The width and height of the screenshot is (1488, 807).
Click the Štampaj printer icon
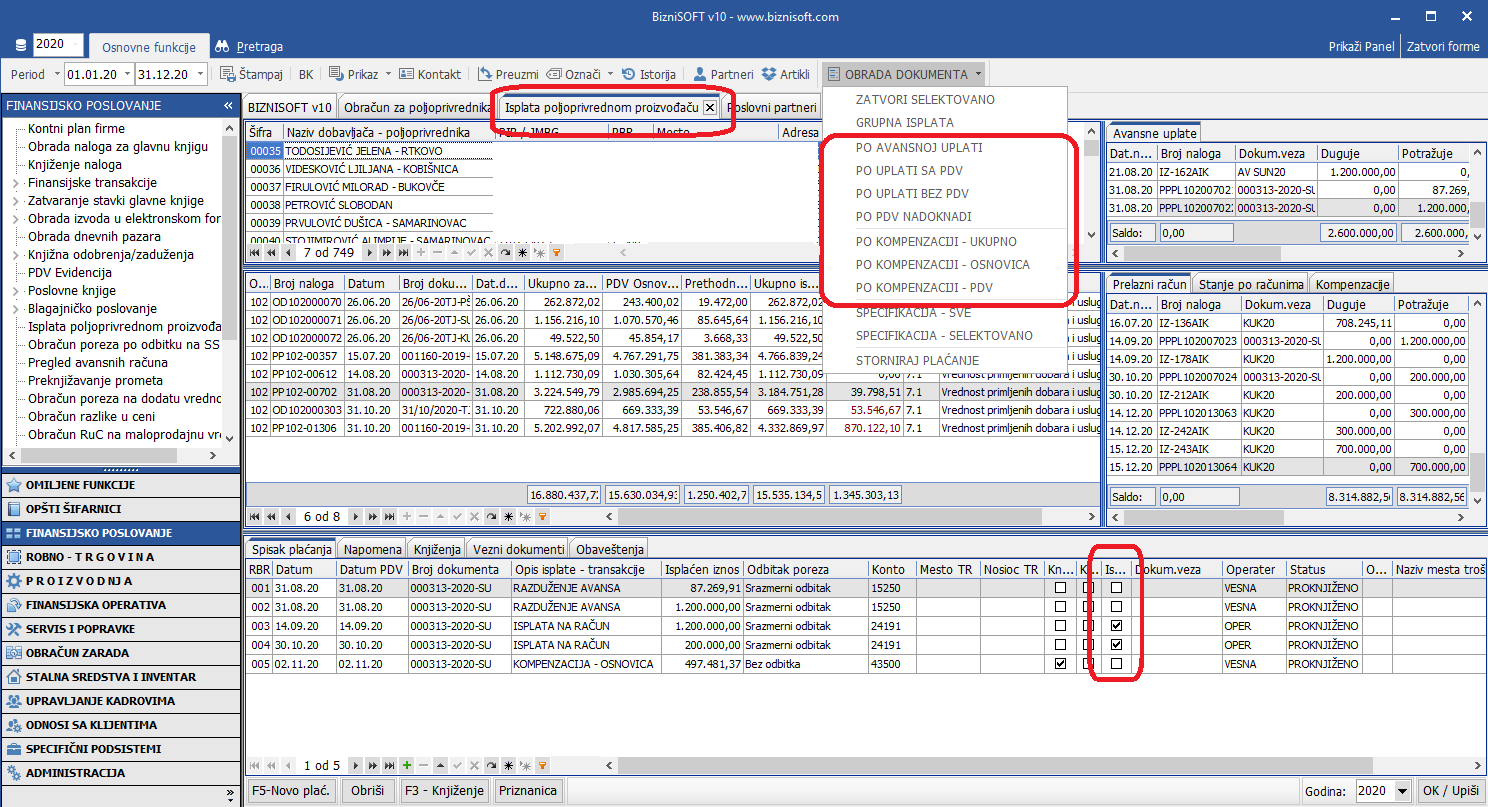click(x=227, y=74)
